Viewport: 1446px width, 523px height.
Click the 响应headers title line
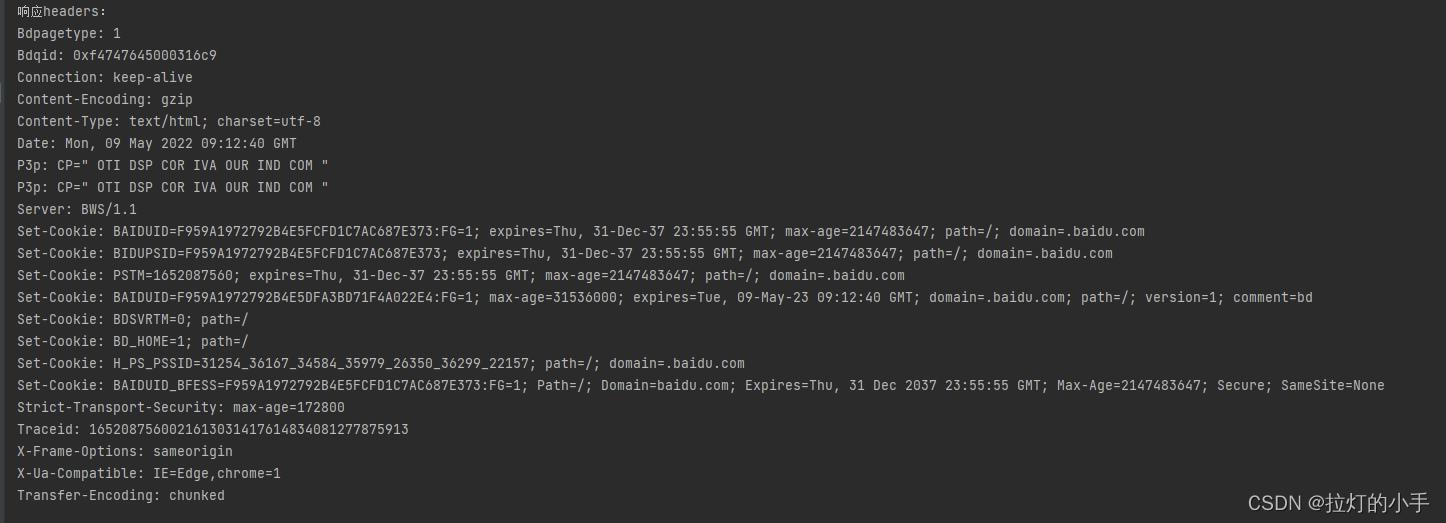pyautogui.click(x=61, y=12)
